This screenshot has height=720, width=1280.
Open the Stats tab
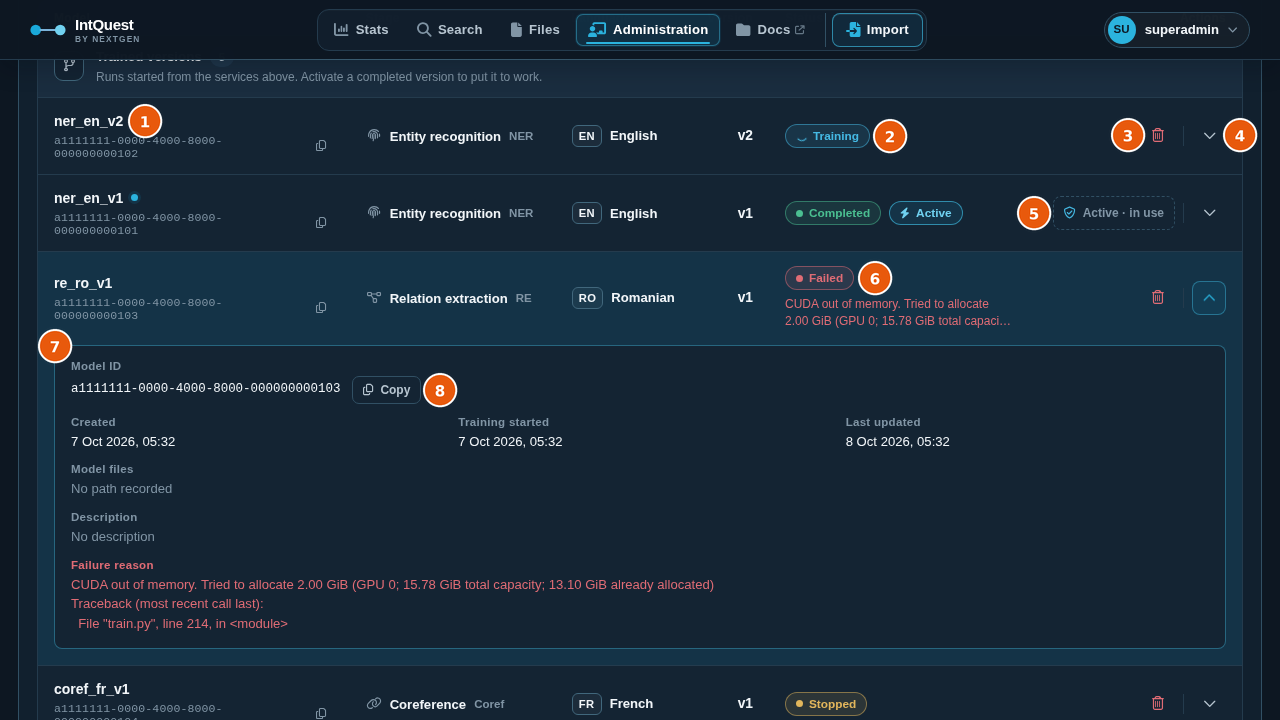click(x=361, y=30)
